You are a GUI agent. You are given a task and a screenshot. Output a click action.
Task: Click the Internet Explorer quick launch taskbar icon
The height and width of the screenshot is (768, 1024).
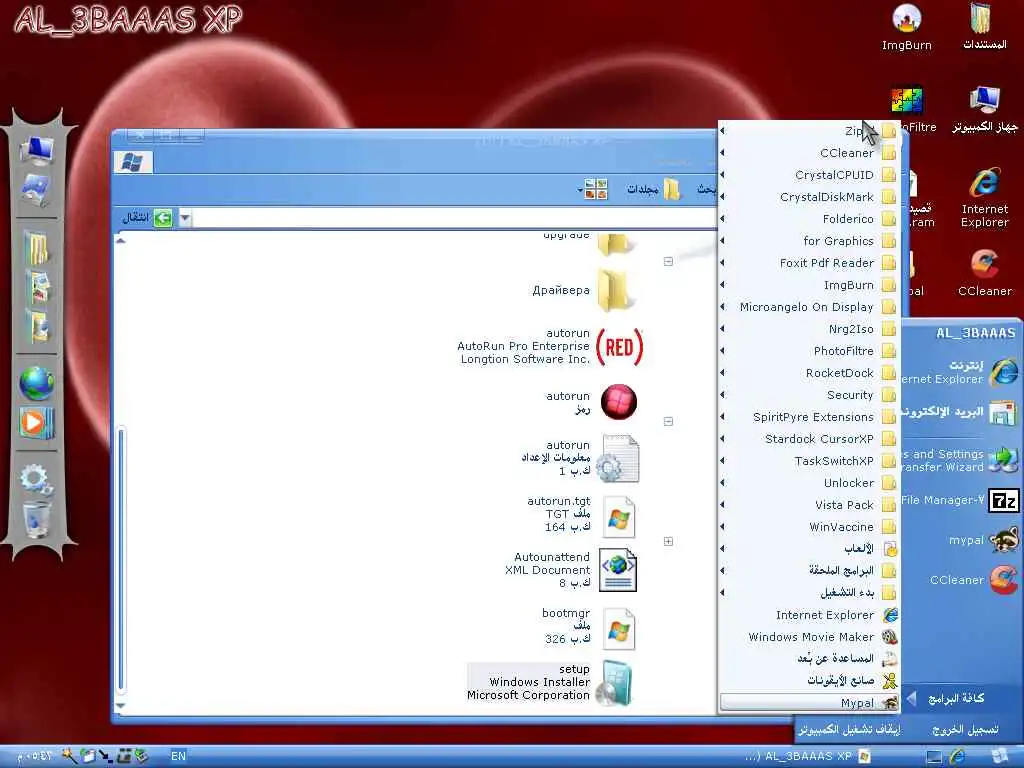(x=957, y=756)
